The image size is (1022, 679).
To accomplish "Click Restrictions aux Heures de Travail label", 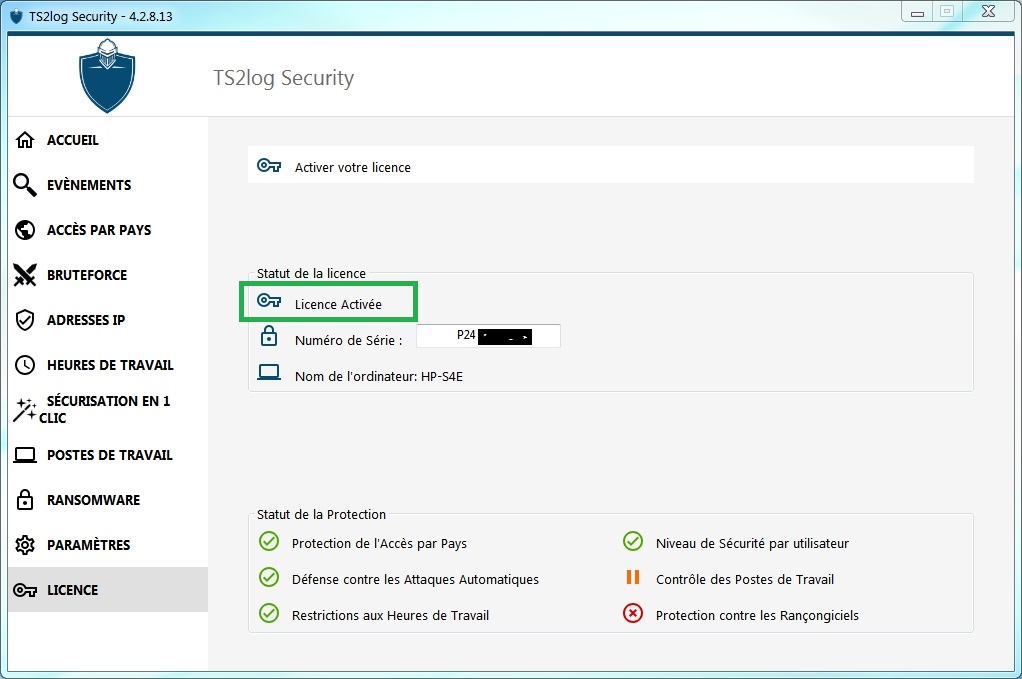I will click(390, 615).
